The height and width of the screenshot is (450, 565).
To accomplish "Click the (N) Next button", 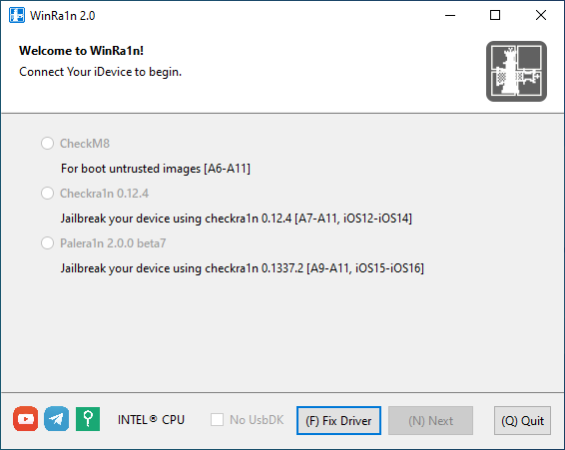I will (431, 420).
